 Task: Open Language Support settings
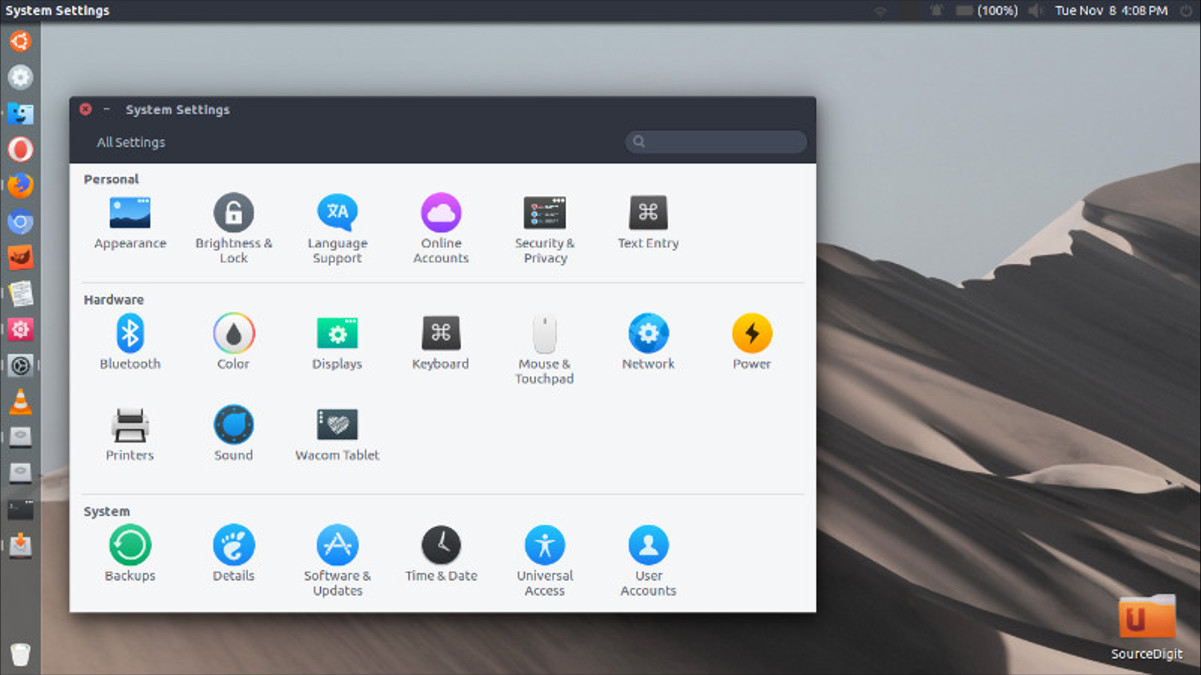[x=337, y=228]
